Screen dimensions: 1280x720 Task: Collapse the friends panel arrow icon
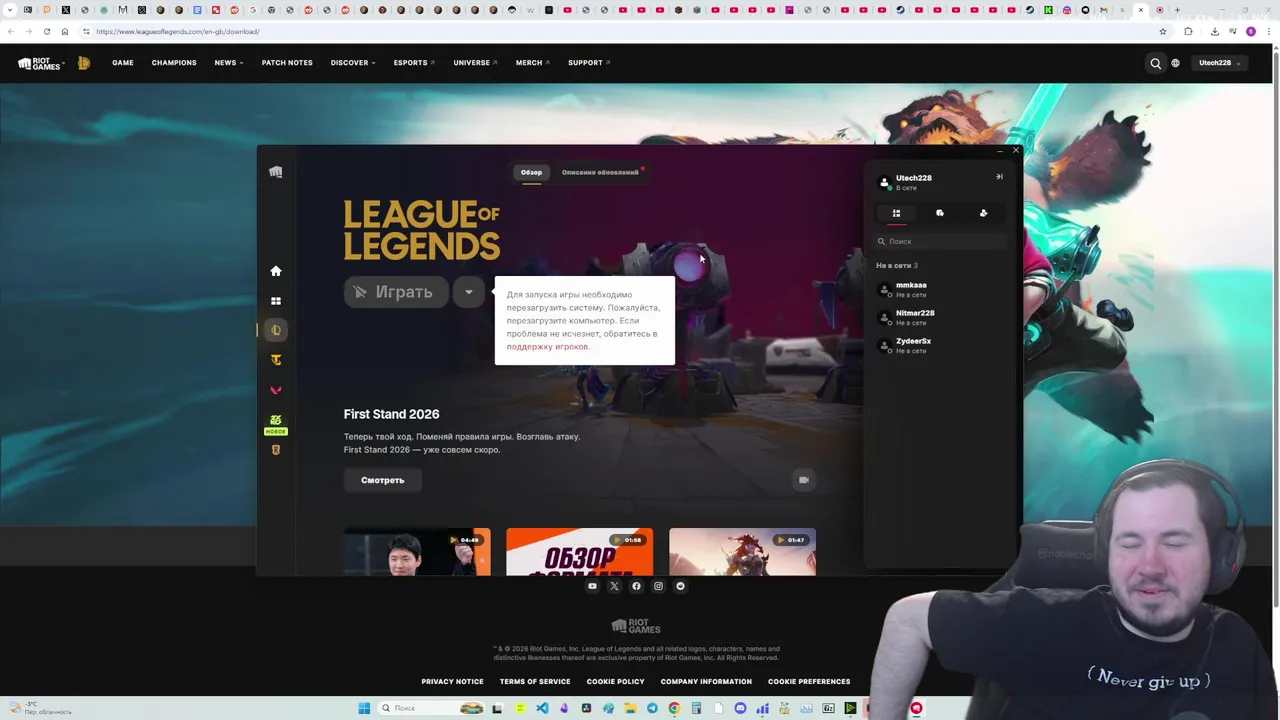click(999, 177)
